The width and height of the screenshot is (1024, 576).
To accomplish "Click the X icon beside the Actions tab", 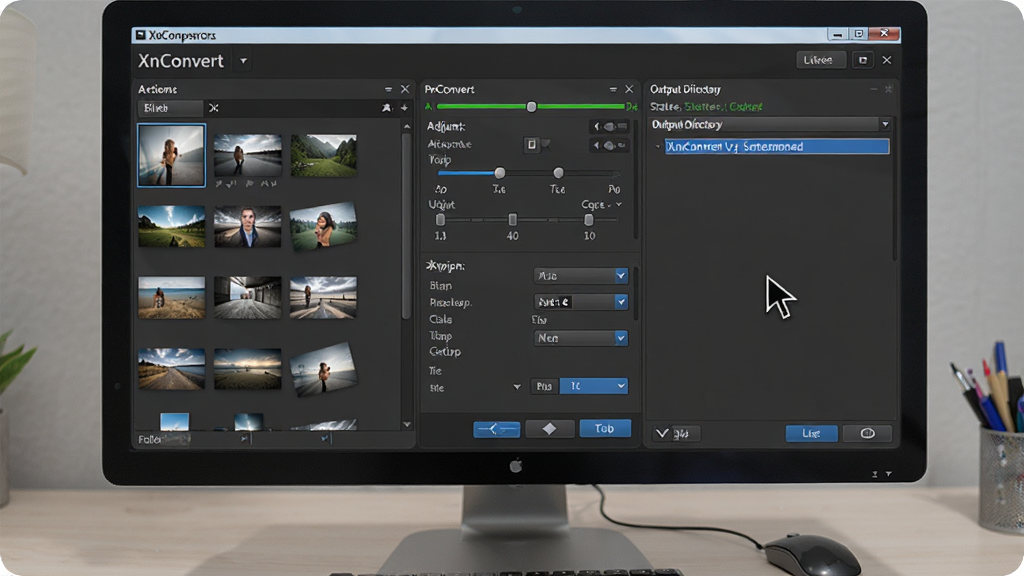I will point(214,108).
